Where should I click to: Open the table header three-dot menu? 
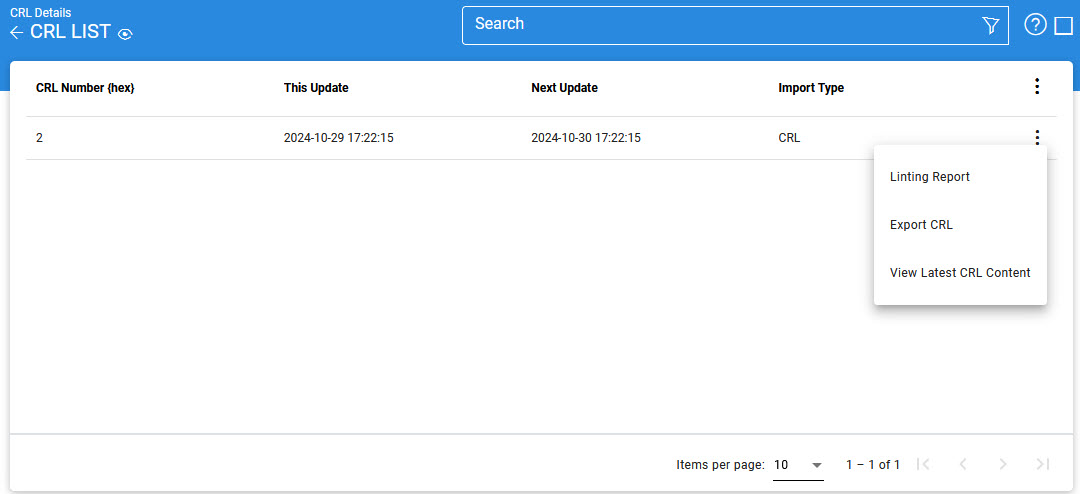click(1037, 87)
